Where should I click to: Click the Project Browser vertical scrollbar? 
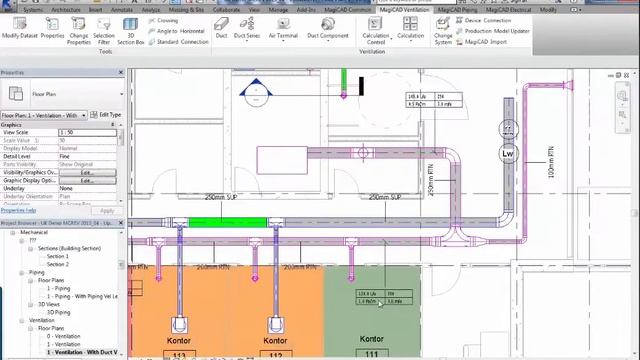[121, 292]
